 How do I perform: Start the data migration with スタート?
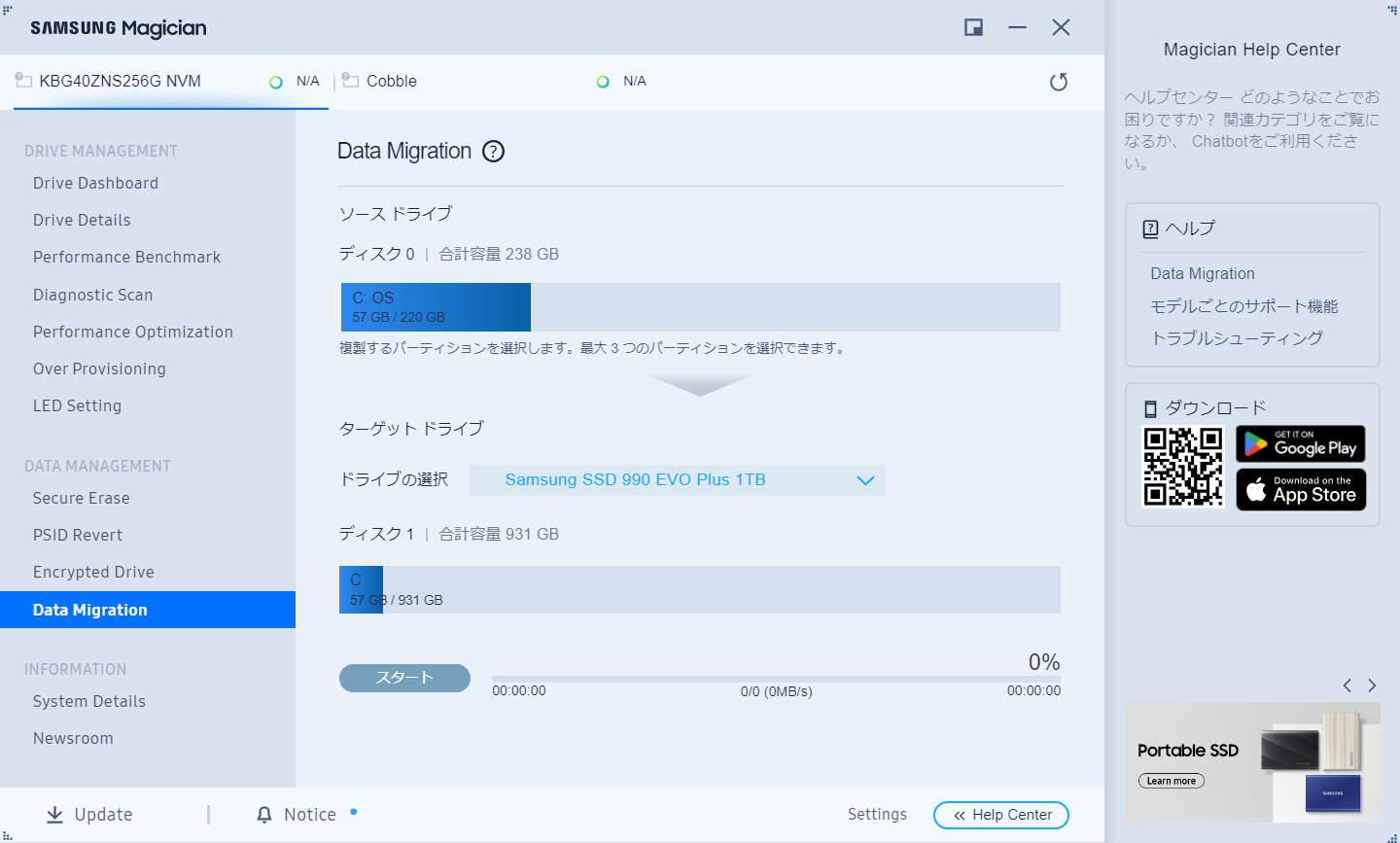coord(404,678)
